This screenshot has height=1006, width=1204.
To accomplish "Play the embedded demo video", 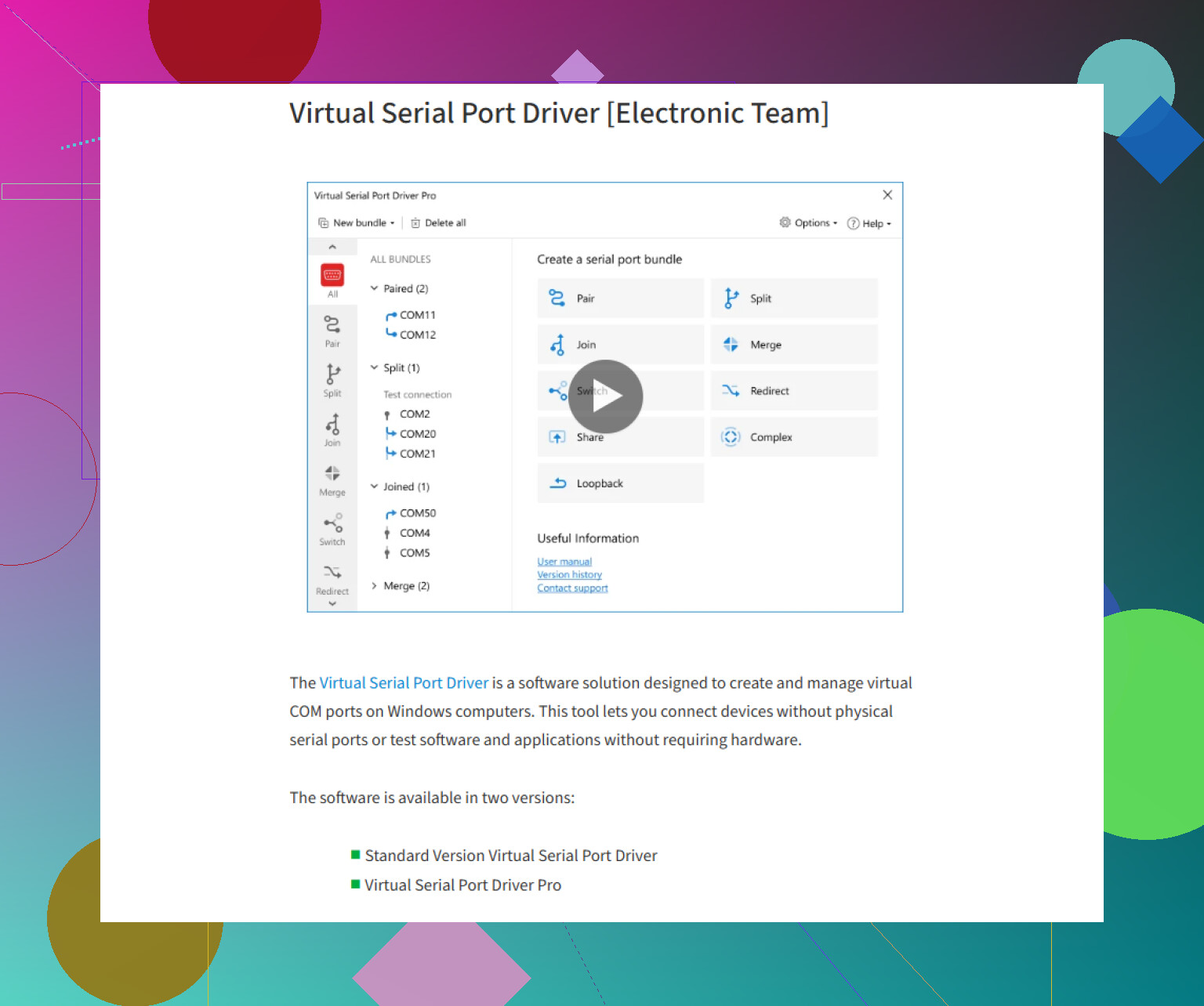I will (x=604, y=396).
